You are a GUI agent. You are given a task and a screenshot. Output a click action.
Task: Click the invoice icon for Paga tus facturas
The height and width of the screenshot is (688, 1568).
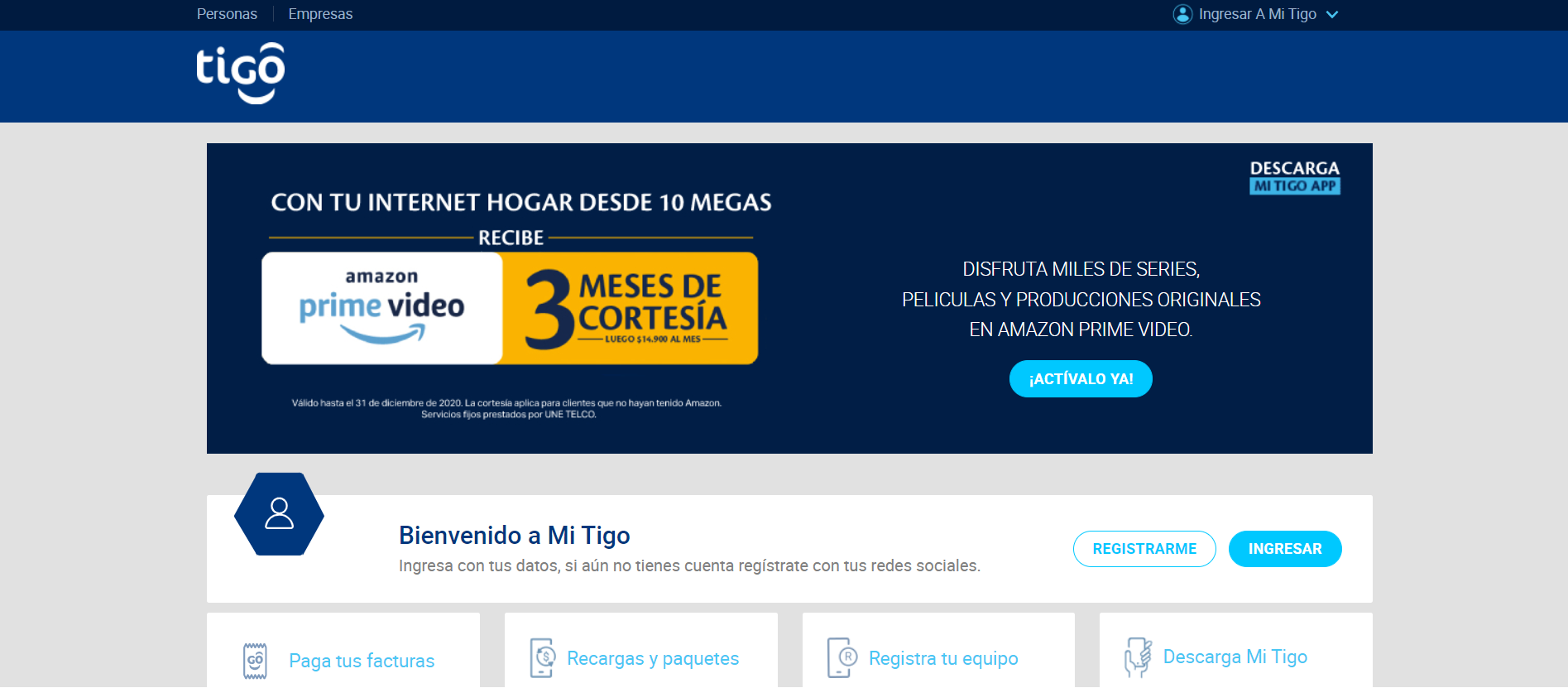(x=255, y=661)
